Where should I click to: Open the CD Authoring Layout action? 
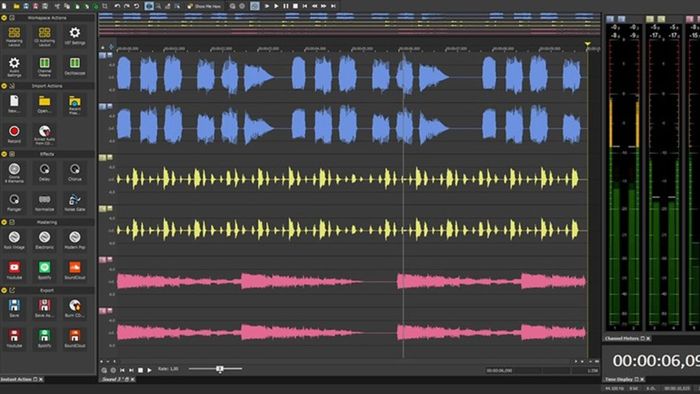pyautogui.click(x=44, y=36)
